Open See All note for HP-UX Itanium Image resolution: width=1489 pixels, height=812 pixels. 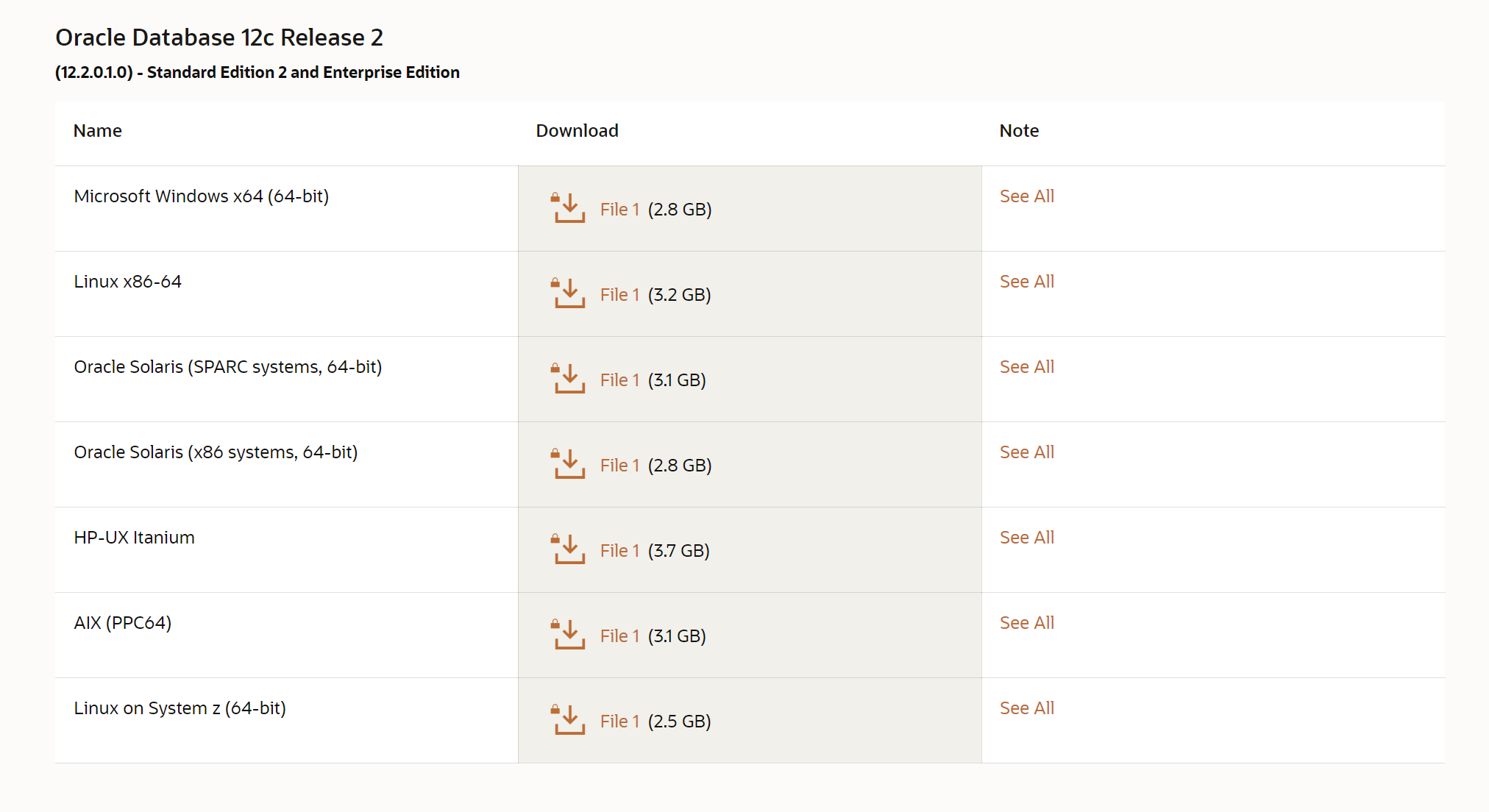pos(1027,538)
